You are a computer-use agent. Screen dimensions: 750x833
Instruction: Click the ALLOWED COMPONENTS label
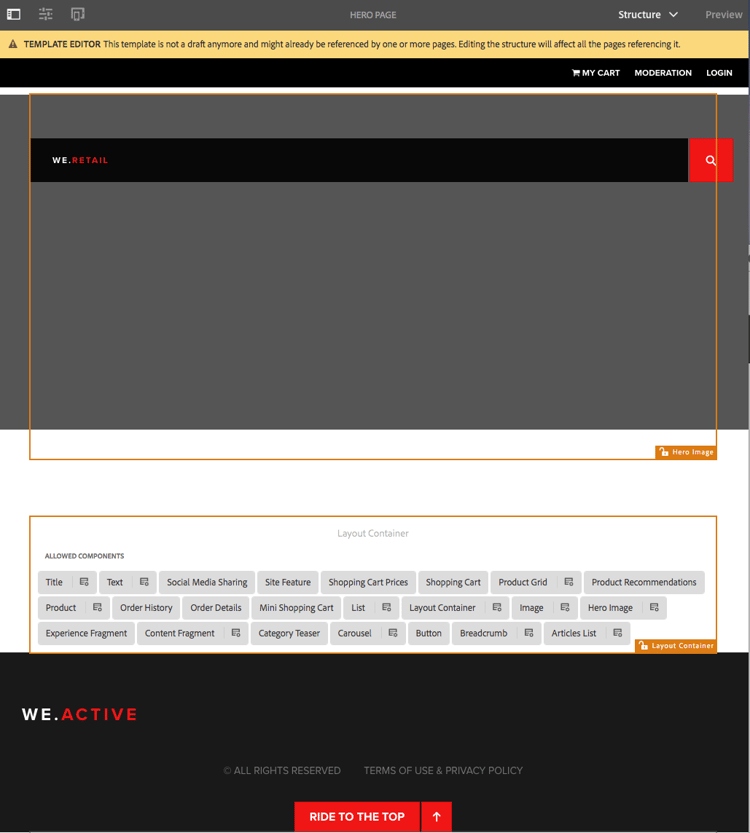click(84, 556)
